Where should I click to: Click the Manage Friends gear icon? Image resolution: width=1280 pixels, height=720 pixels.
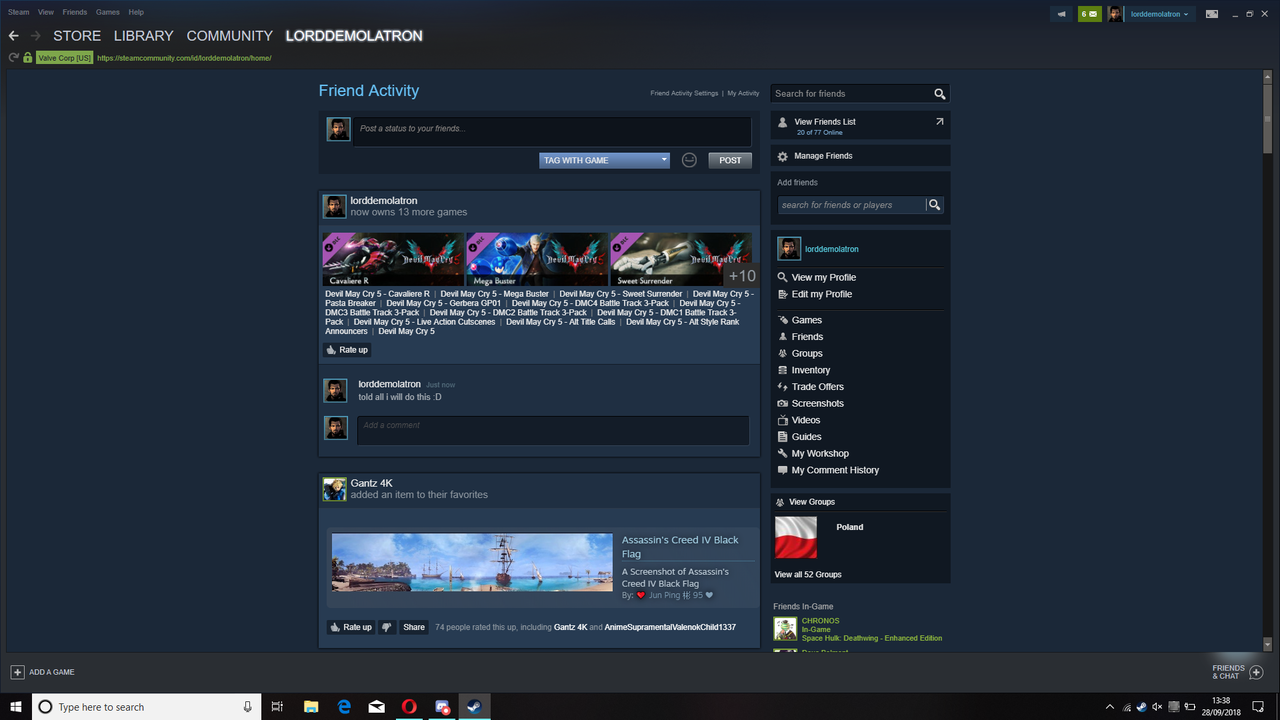[783, 156]
